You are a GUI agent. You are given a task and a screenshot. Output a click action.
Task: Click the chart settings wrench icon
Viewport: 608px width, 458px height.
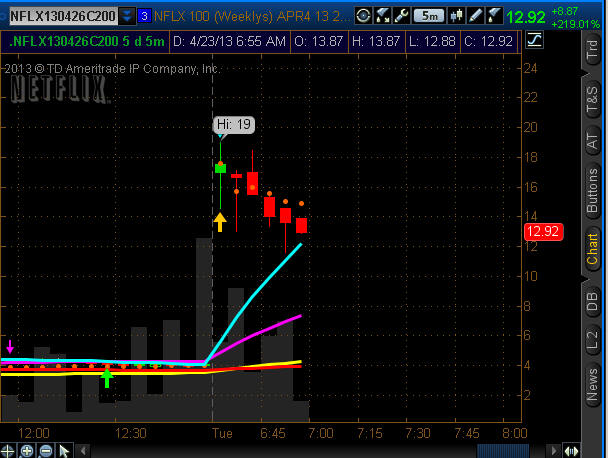400,15
